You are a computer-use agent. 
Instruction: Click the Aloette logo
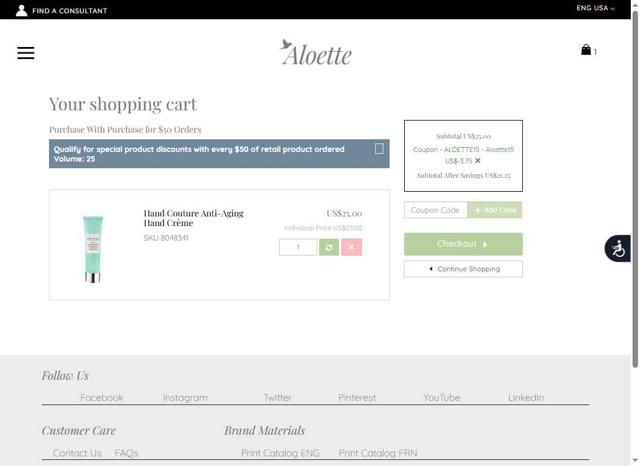point(316,53)
